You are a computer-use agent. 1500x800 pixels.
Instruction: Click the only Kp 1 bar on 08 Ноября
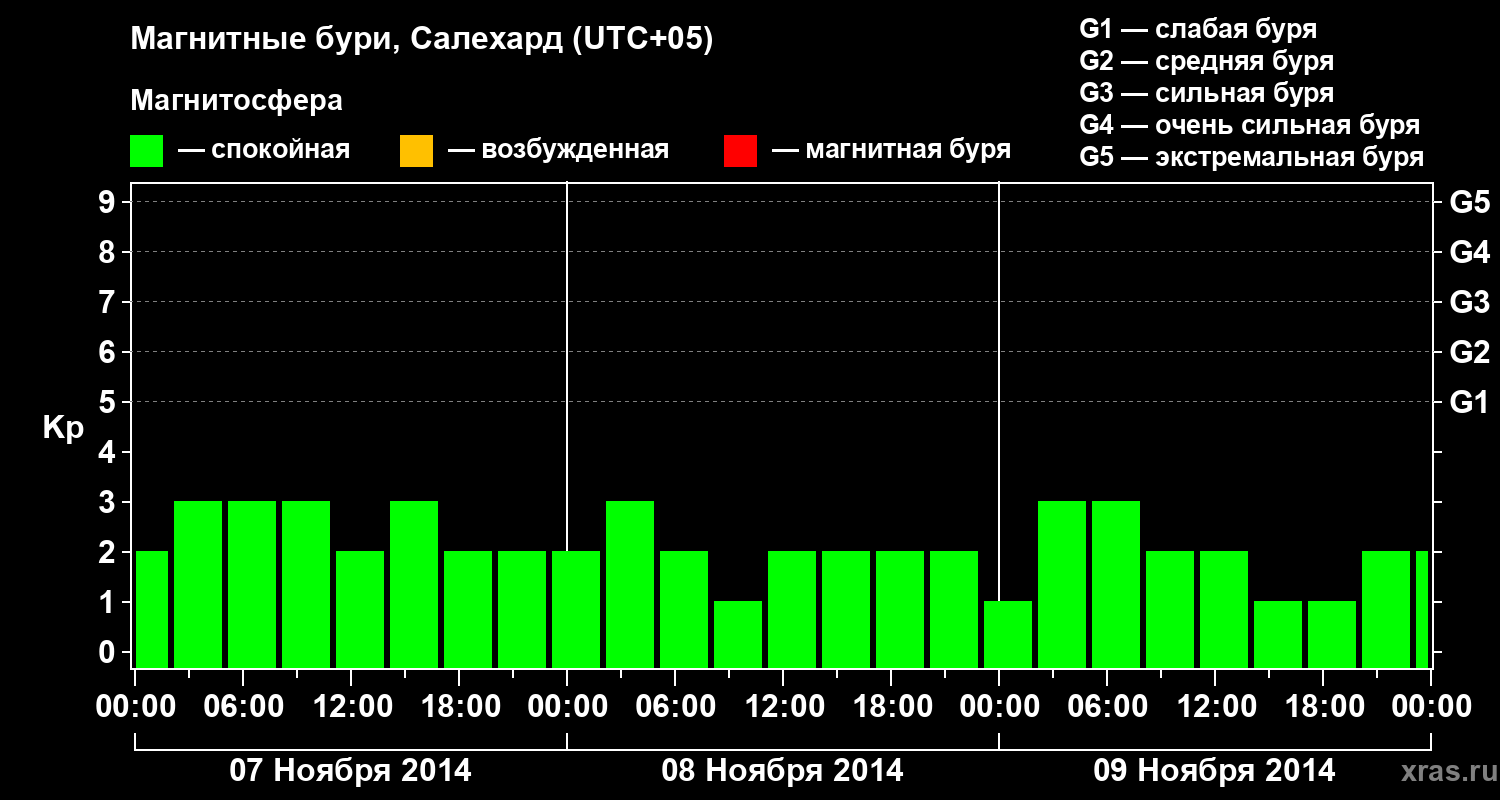coord(738,634)
